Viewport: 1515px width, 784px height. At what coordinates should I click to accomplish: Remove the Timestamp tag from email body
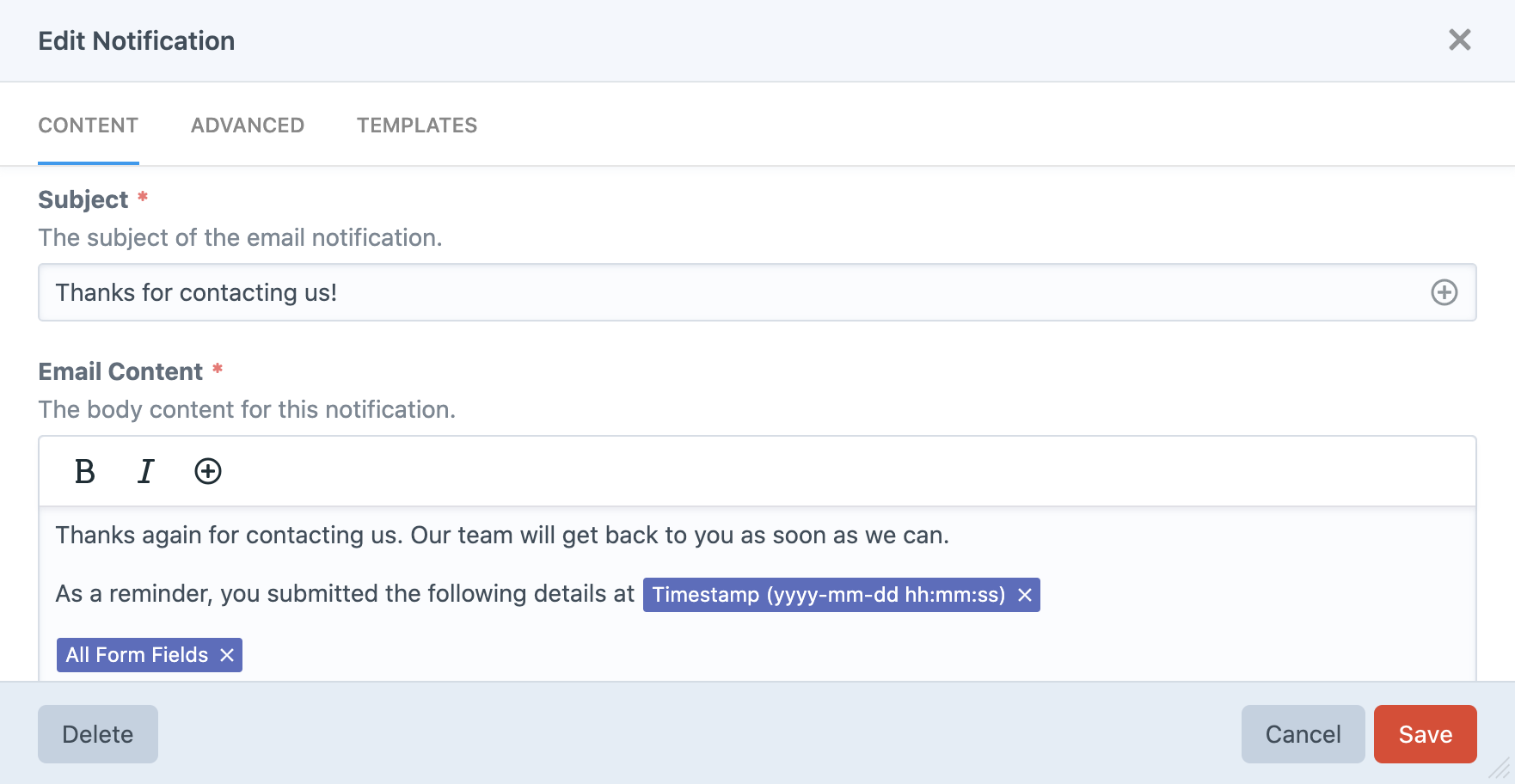coord(1025,595)
